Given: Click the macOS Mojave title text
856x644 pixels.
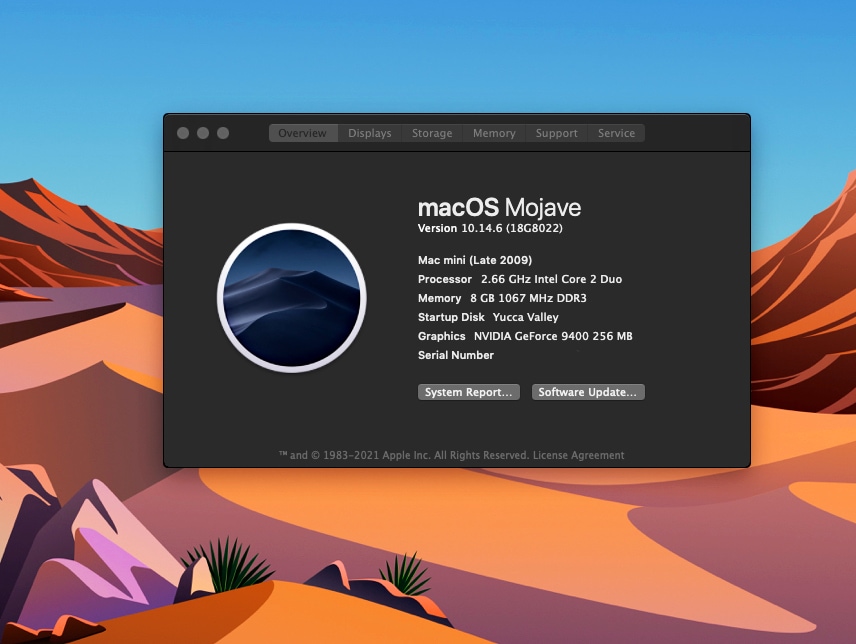Looking at the screenshot, I should (500, 207).
